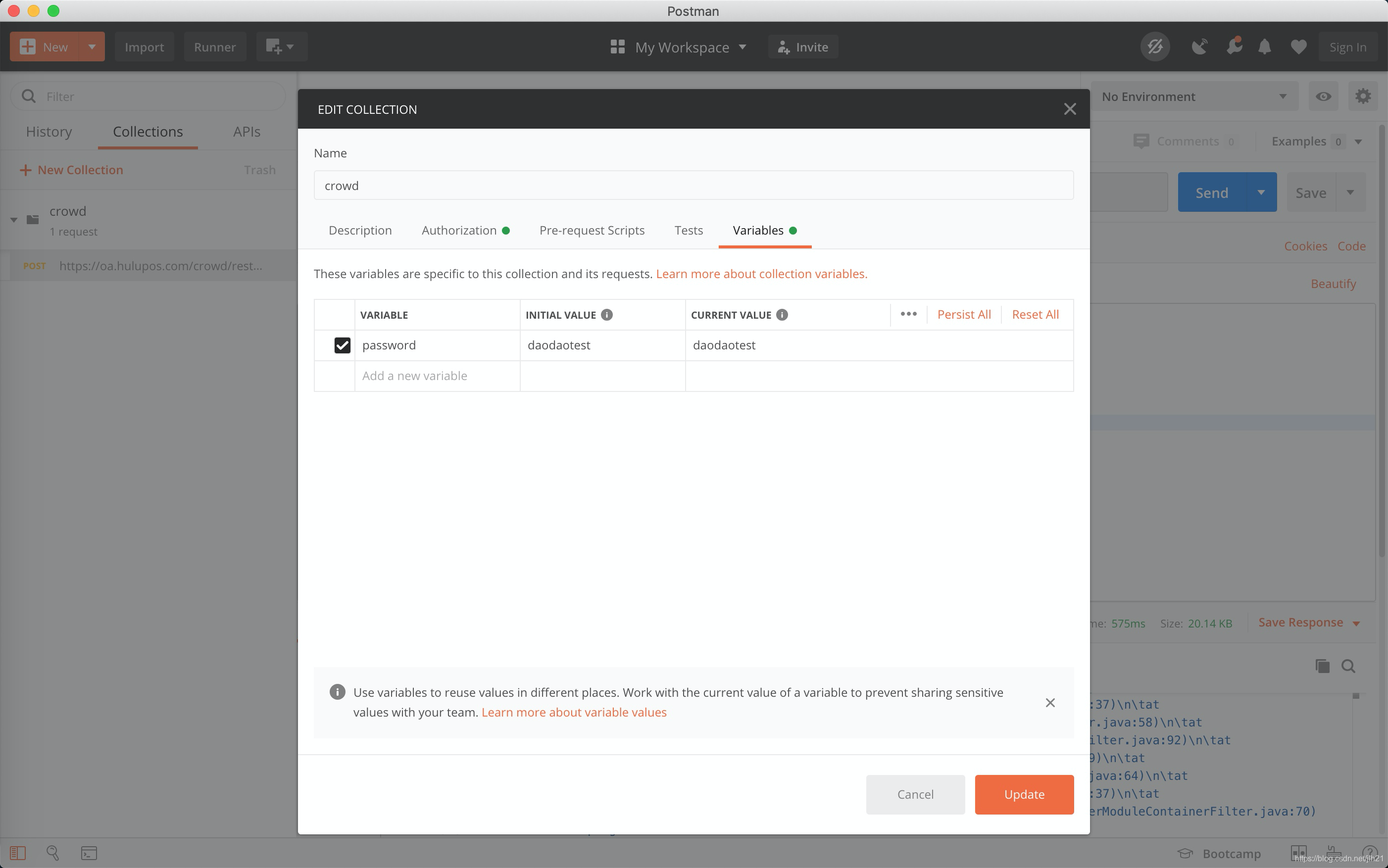Click the new window icon button
The image size is (1388, 868).
pyautogui.click(x=281, y=47)
